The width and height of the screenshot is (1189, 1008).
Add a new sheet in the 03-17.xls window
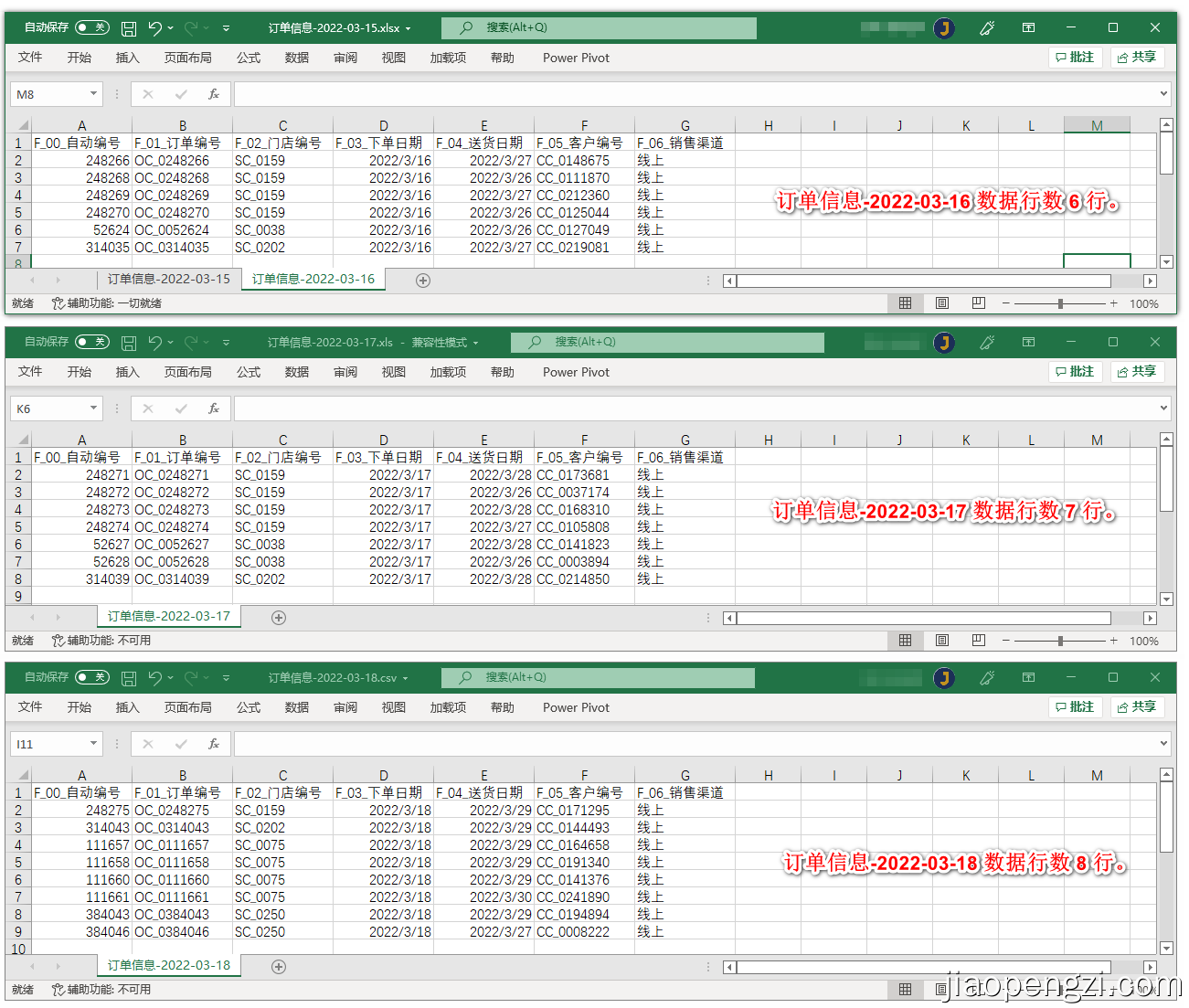tap(279, 618)
